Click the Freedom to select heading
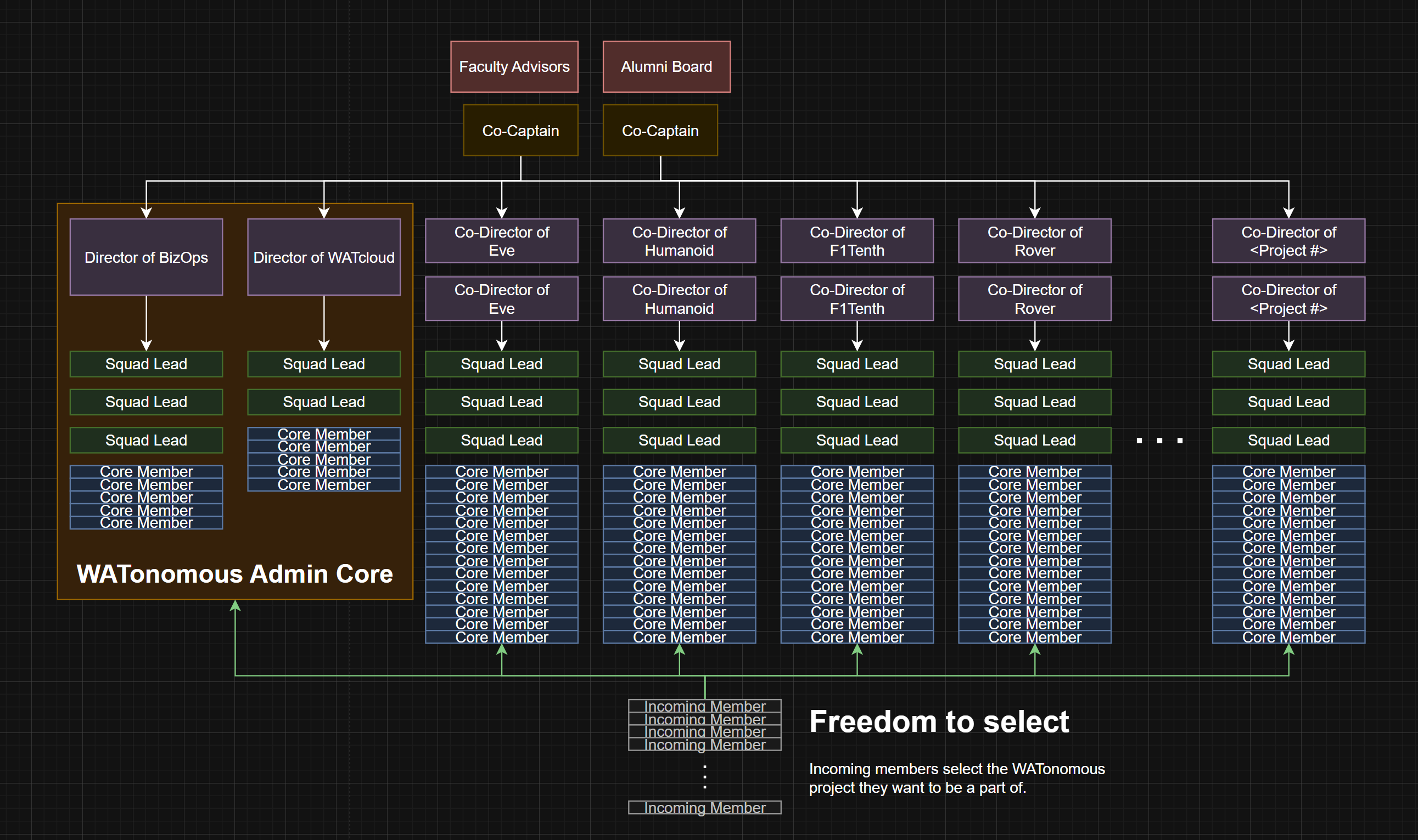Viewport: 1418px width, 840px height. (x=939, y=721)
